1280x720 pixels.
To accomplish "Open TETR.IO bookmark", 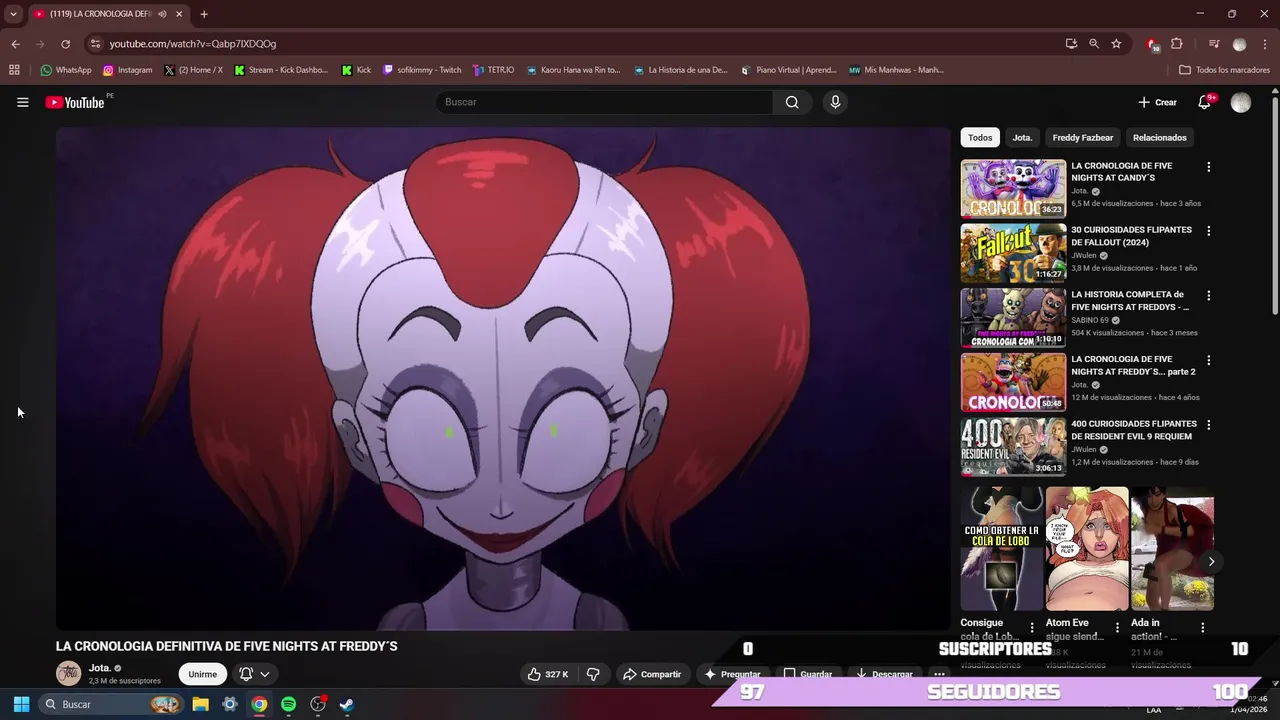I will [x=494, y=70].
